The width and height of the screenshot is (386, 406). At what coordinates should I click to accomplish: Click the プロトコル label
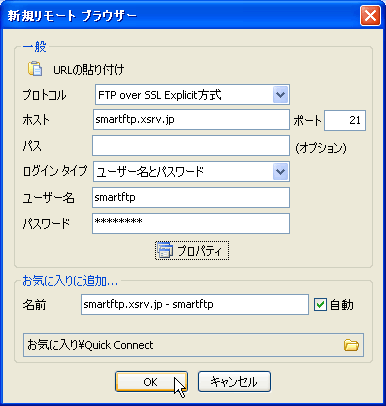44,95
